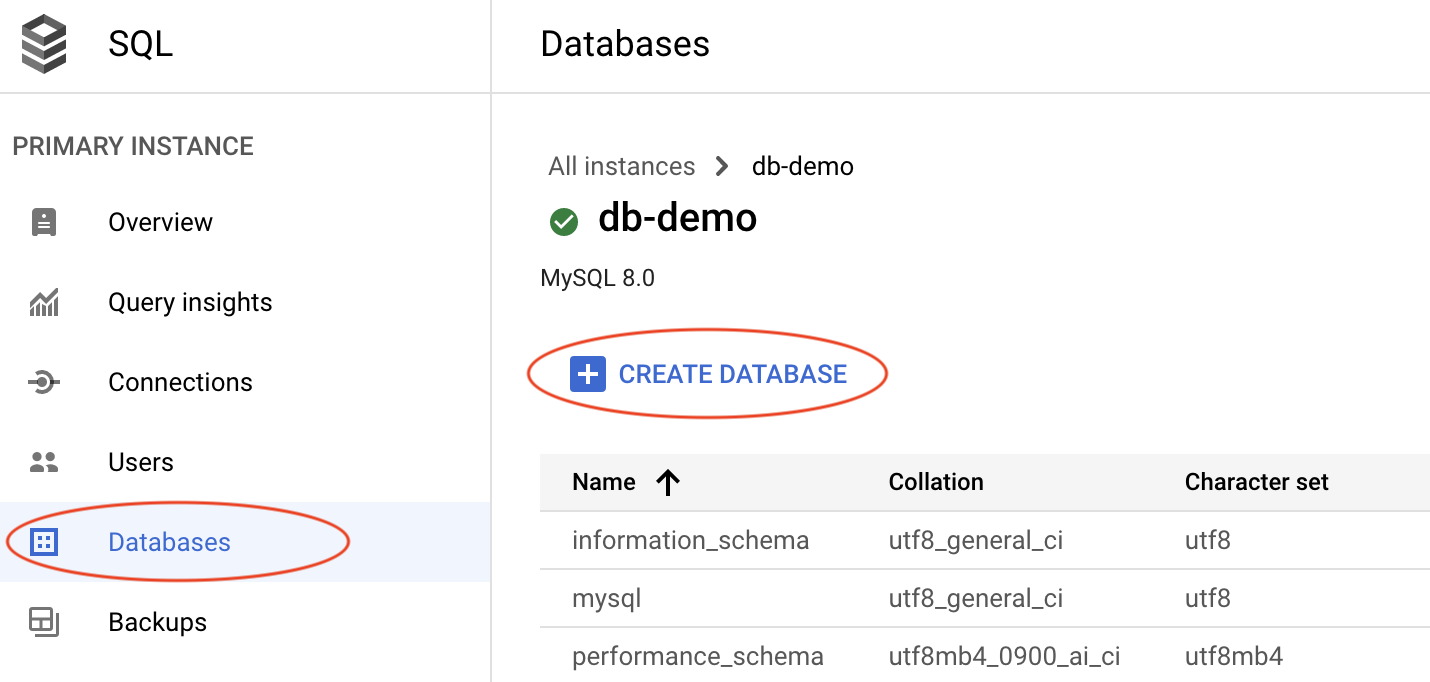Select the Users people icon
1430x682 pixels.
pos(44,461)
